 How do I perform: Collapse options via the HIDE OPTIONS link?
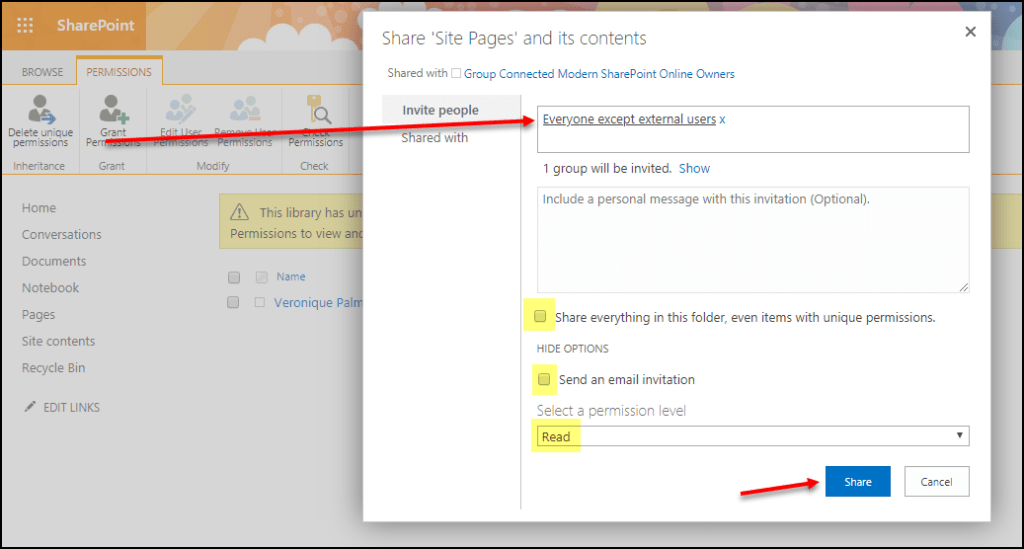point(573,349)
